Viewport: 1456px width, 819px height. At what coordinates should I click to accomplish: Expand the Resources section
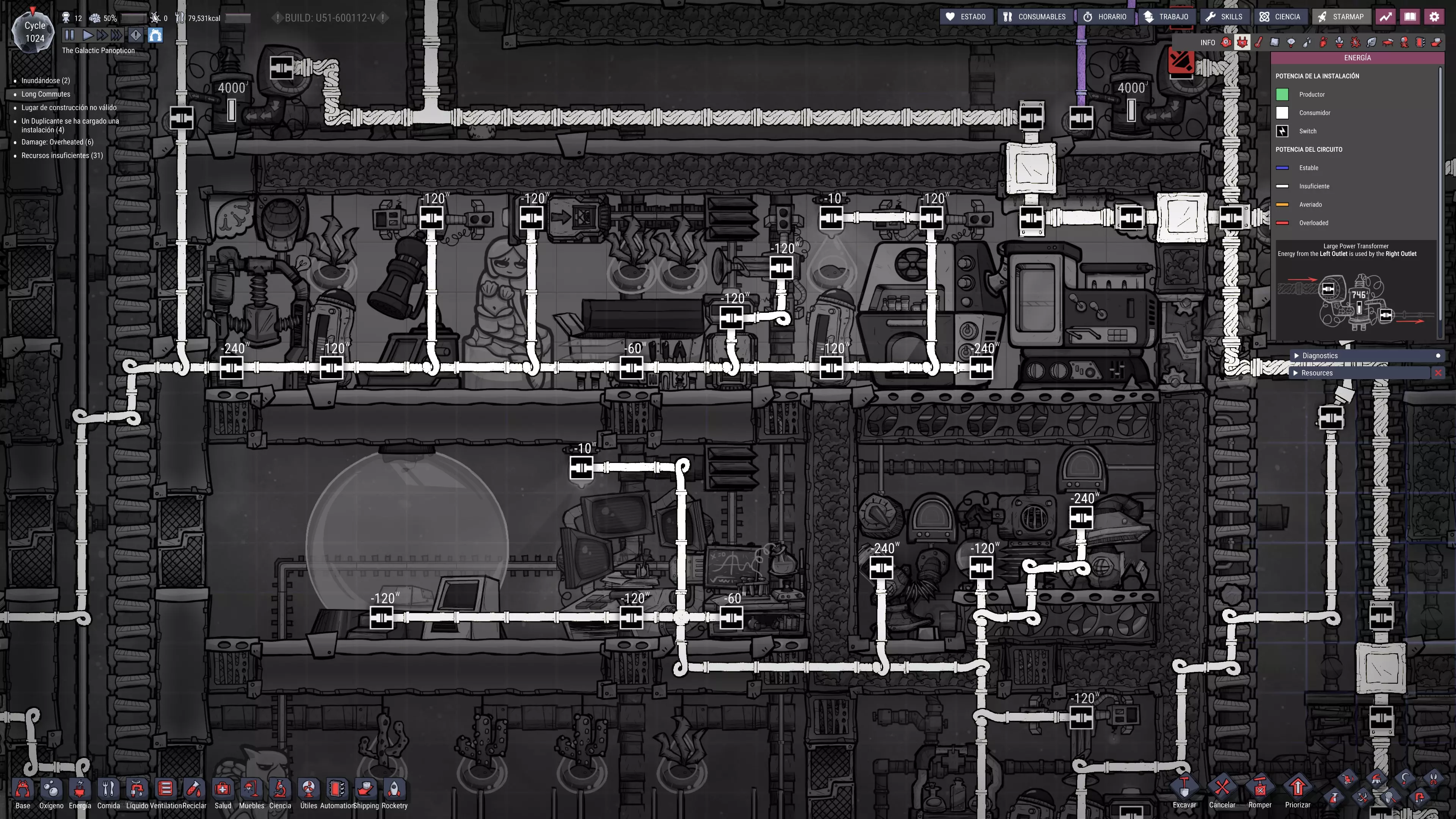(1316, 373)
